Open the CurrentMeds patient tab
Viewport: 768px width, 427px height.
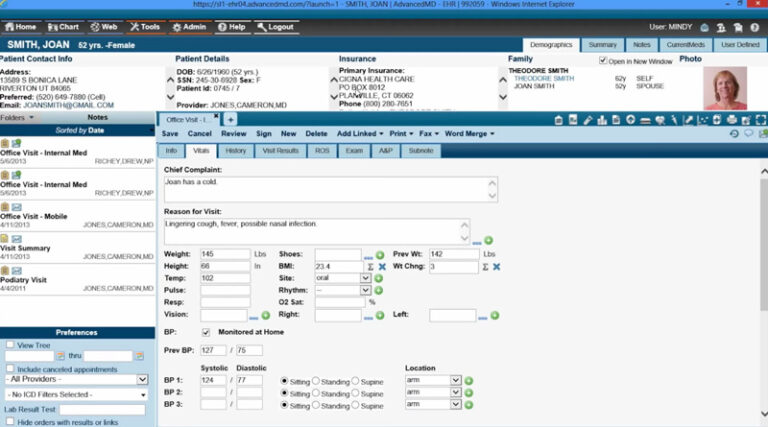coord(685,45)
